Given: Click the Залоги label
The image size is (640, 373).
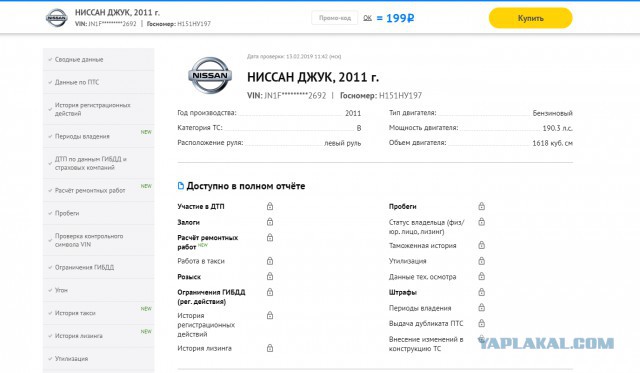Looking at the screenshot, I should point(188,222).
